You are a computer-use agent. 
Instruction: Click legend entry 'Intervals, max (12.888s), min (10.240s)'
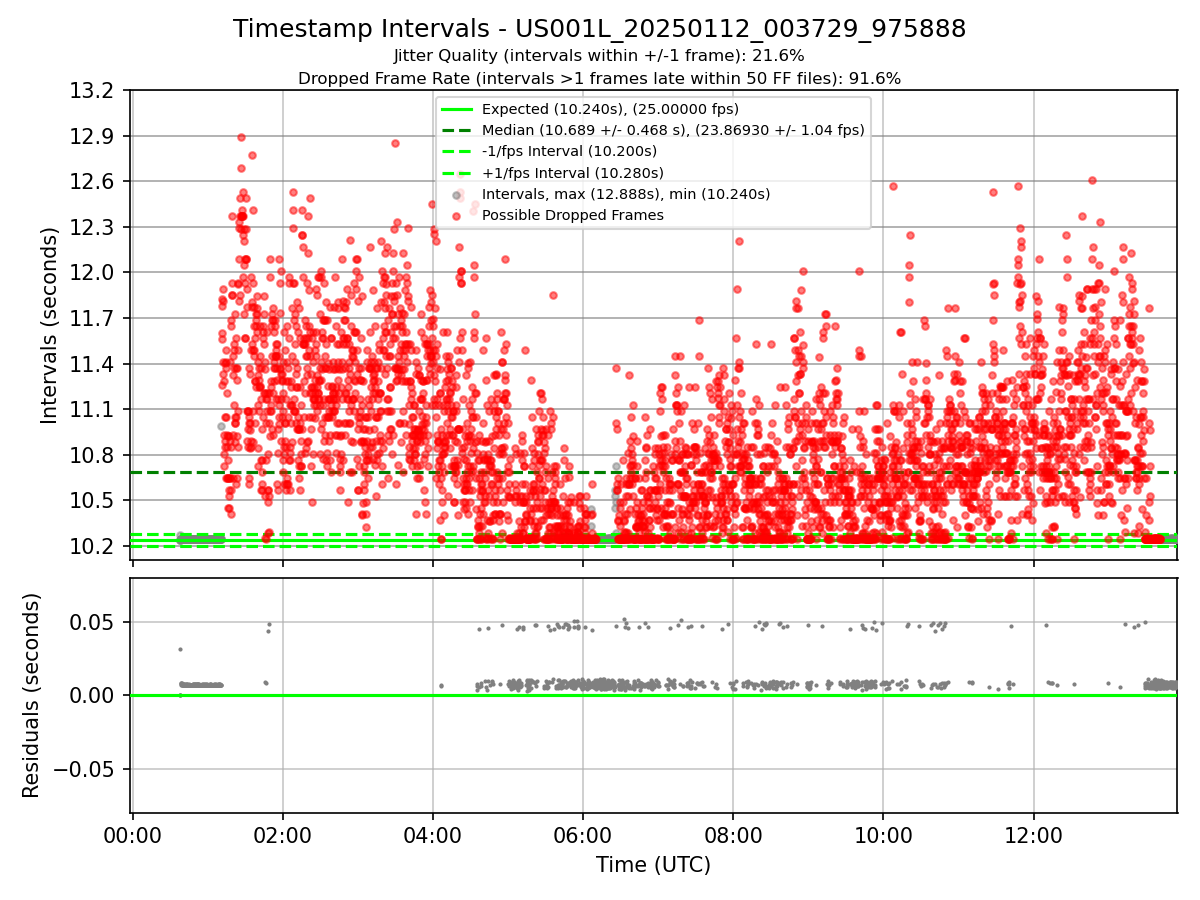pyautogui.click(x=626, y=194)
